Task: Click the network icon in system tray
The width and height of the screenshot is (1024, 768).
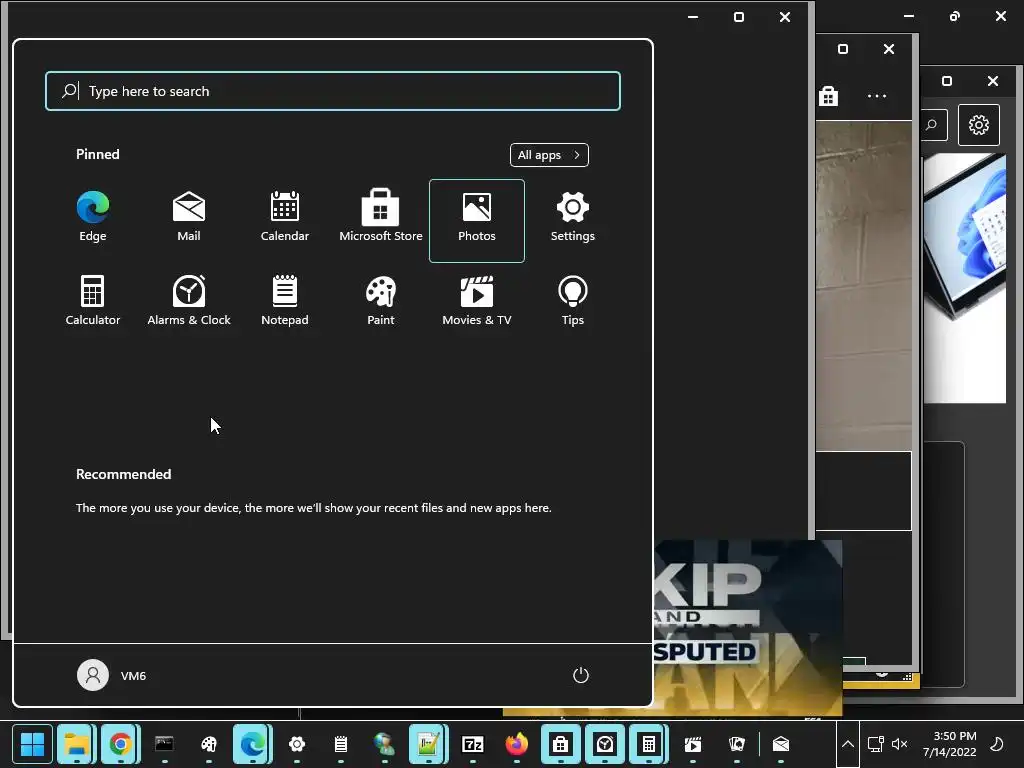Action: click(875, 744)
